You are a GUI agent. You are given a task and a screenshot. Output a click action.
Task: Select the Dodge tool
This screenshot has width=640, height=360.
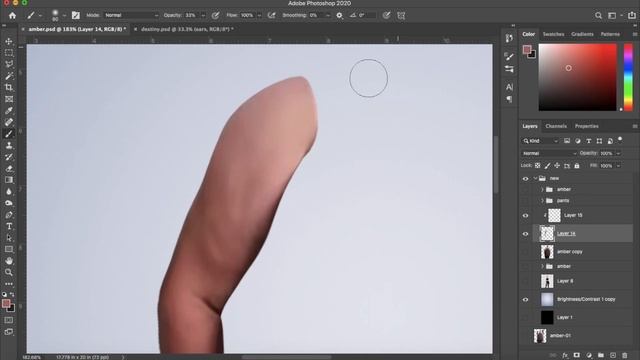point(9,203)
